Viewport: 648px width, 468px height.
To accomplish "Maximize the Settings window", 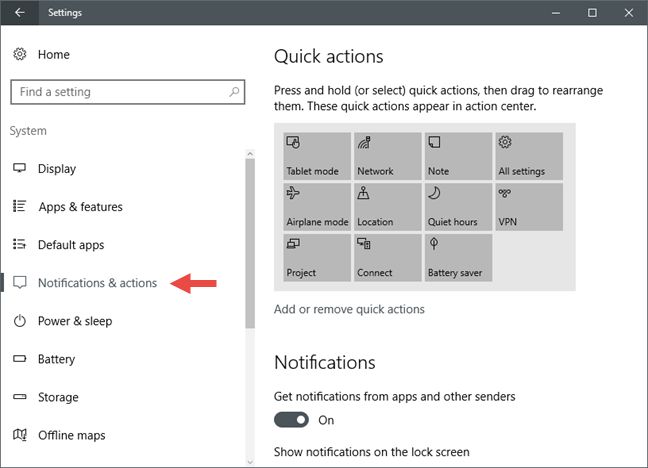I will coord(592,13).
